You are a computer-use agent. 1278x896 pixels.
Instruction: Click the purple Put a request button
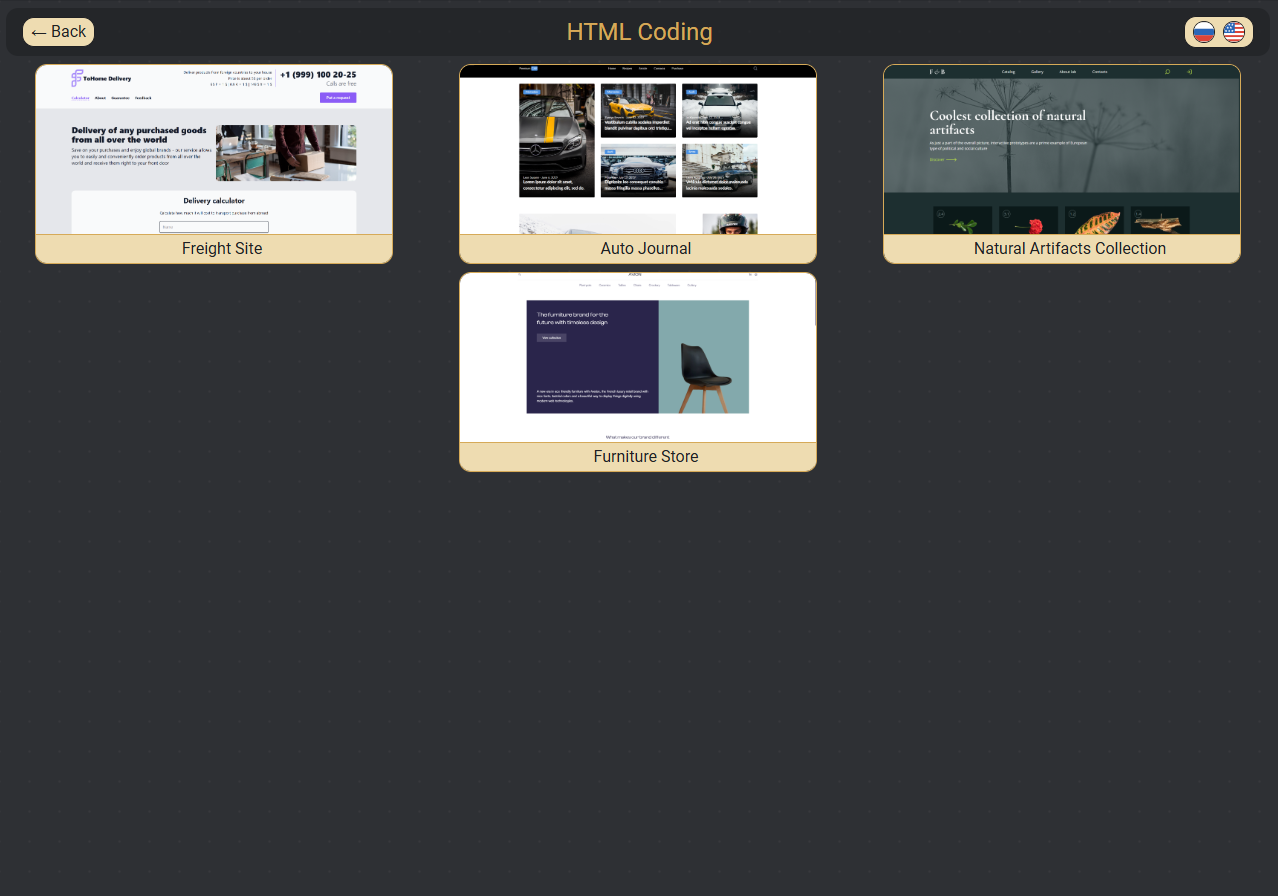(x=338, y=98)
